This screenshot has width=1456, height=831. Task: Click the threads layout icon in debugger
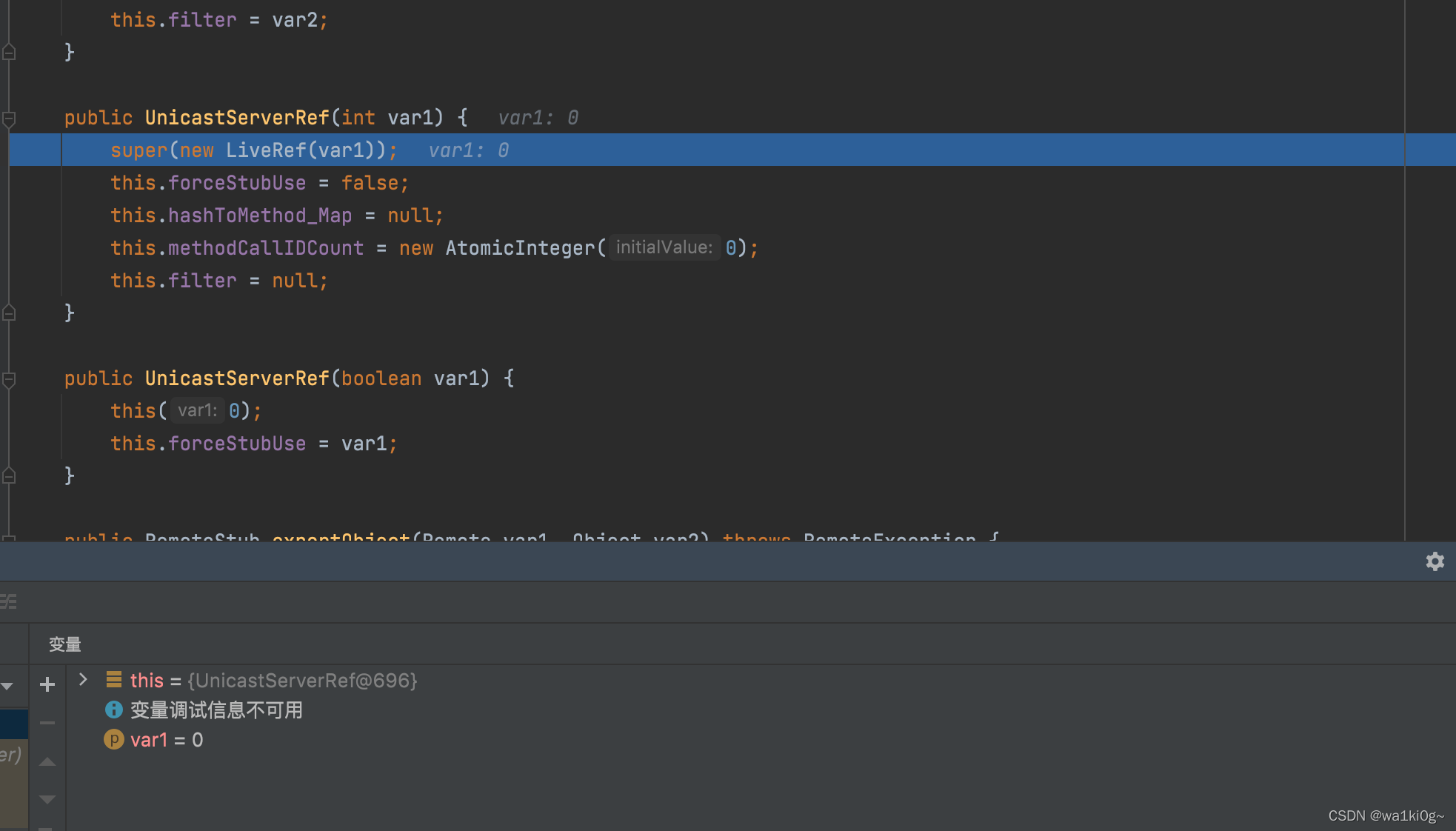[8, 601]
